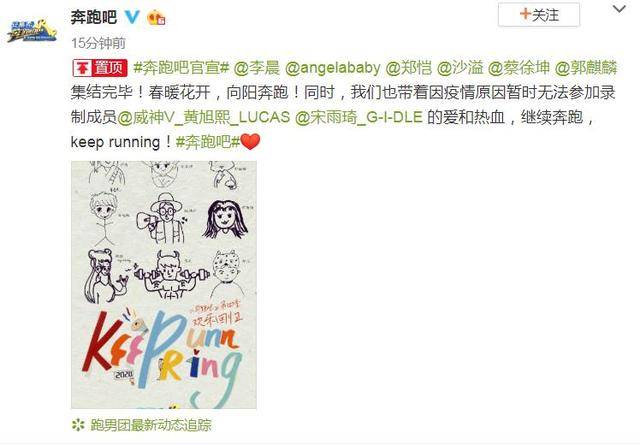The height and width of the screenshot is (445, 640).
Task: Click the red heart emoji in post
Action: [x=250, y=142]
